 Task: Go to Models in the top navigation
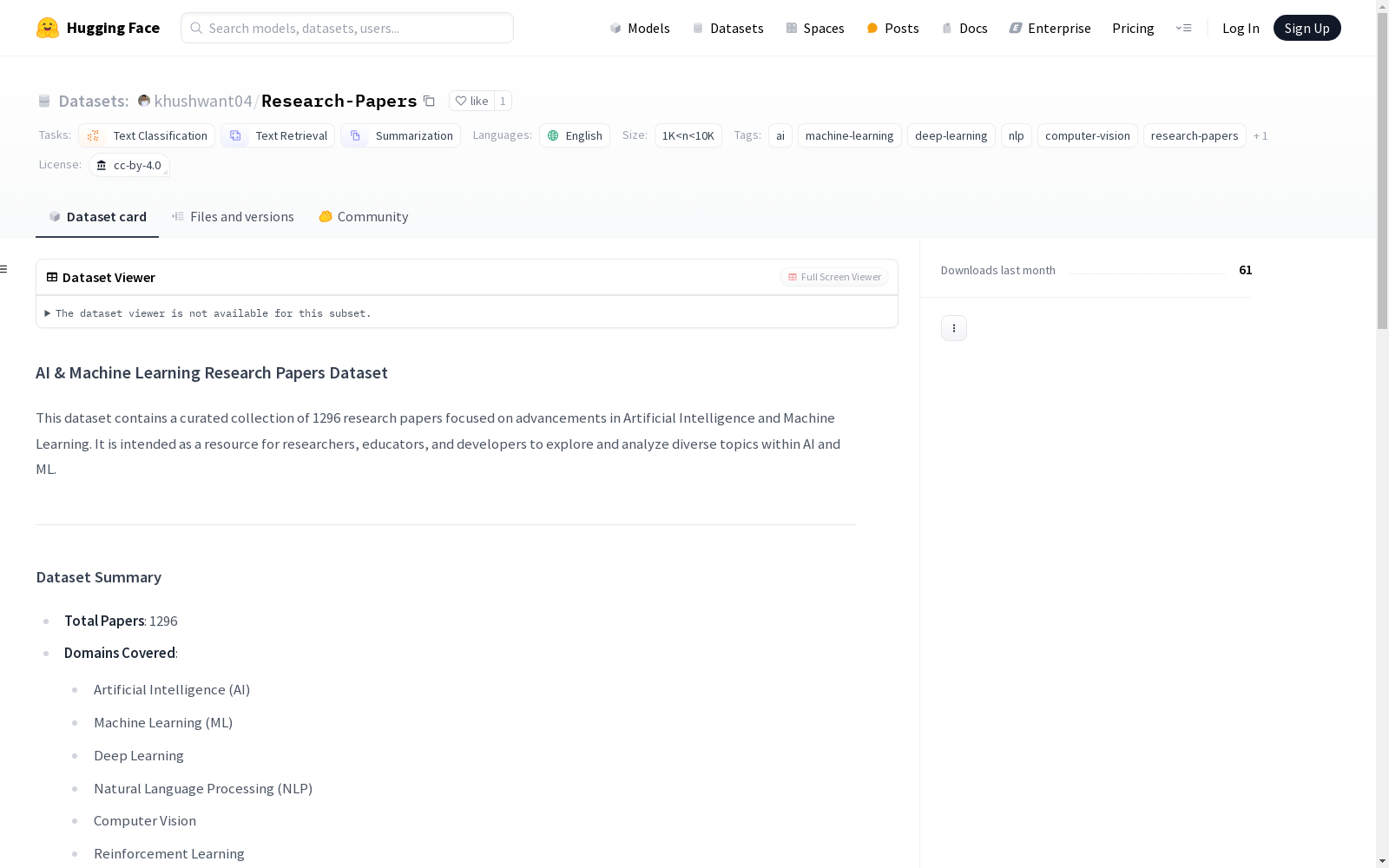(640, 28)
